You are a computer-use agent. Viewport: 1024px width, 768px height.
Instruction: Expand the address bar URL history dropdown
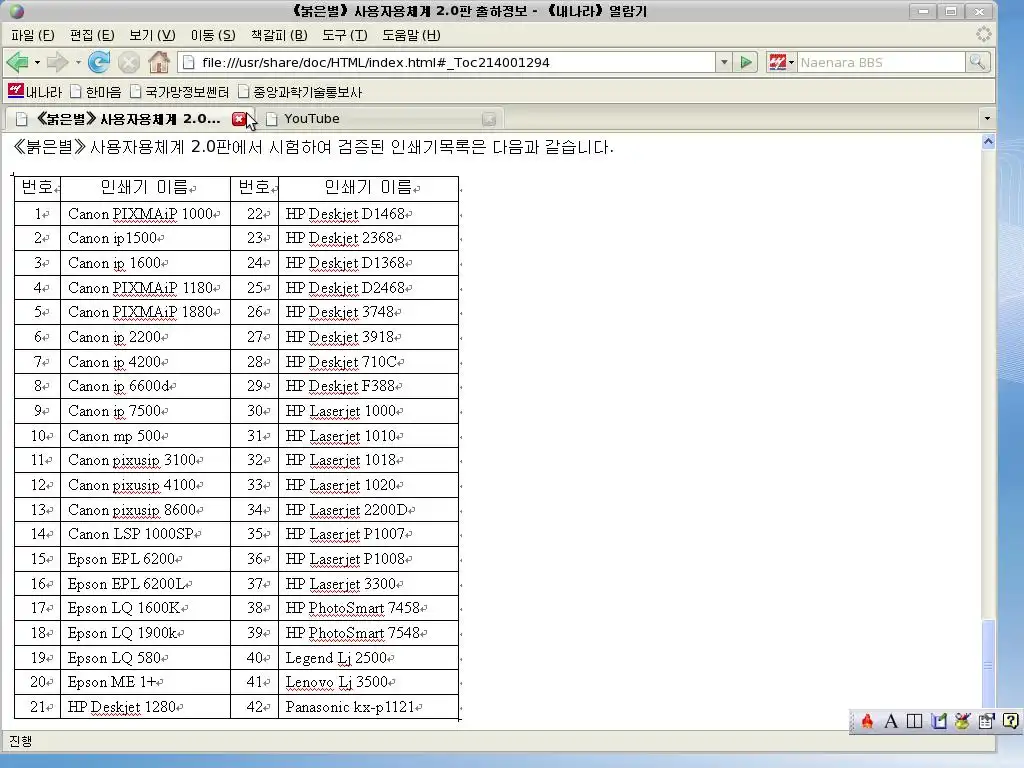point(724,63)
